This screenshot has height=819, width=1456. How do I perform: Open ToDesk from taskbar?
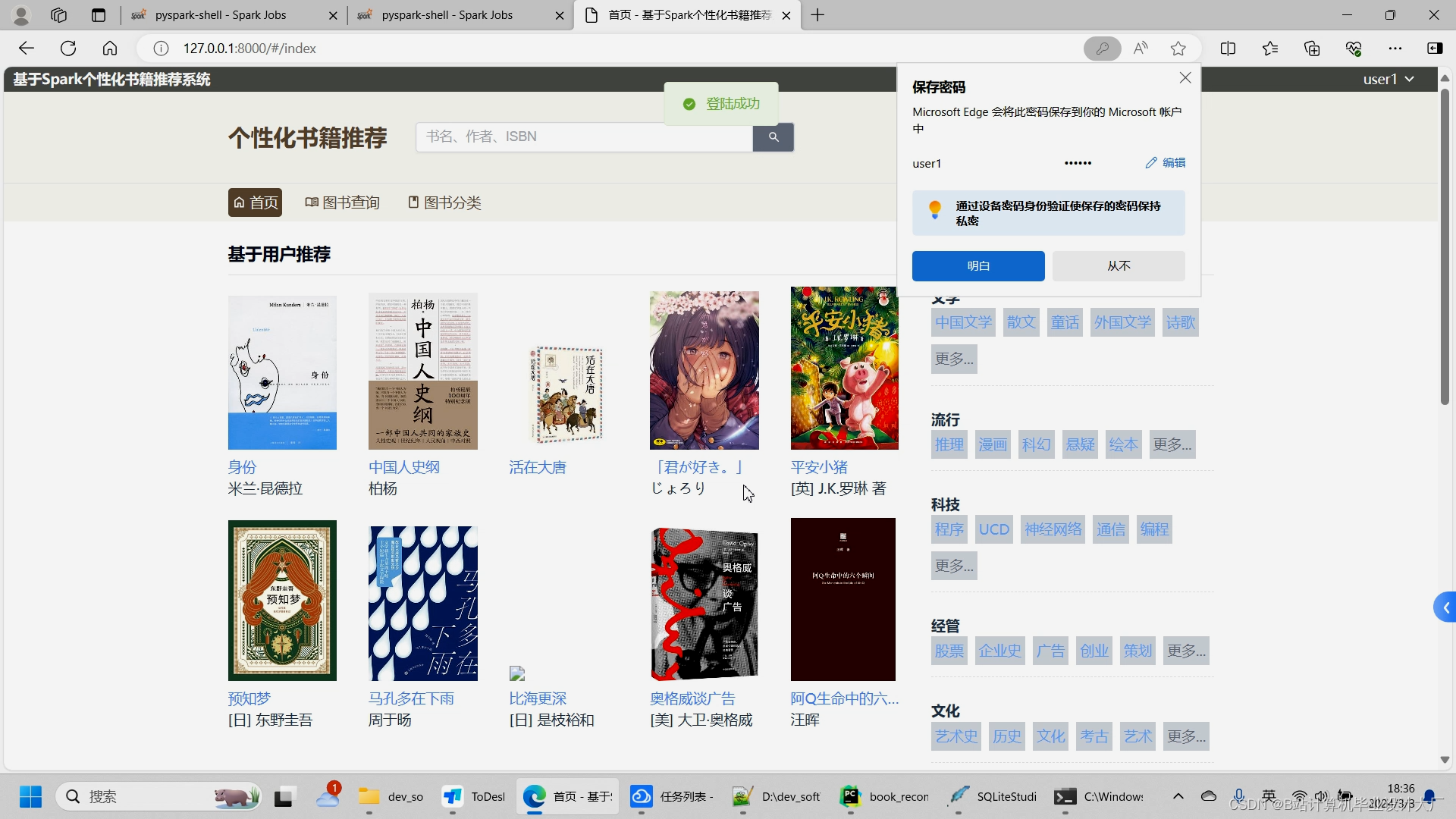pyautogui.click(x=473, y=796)
